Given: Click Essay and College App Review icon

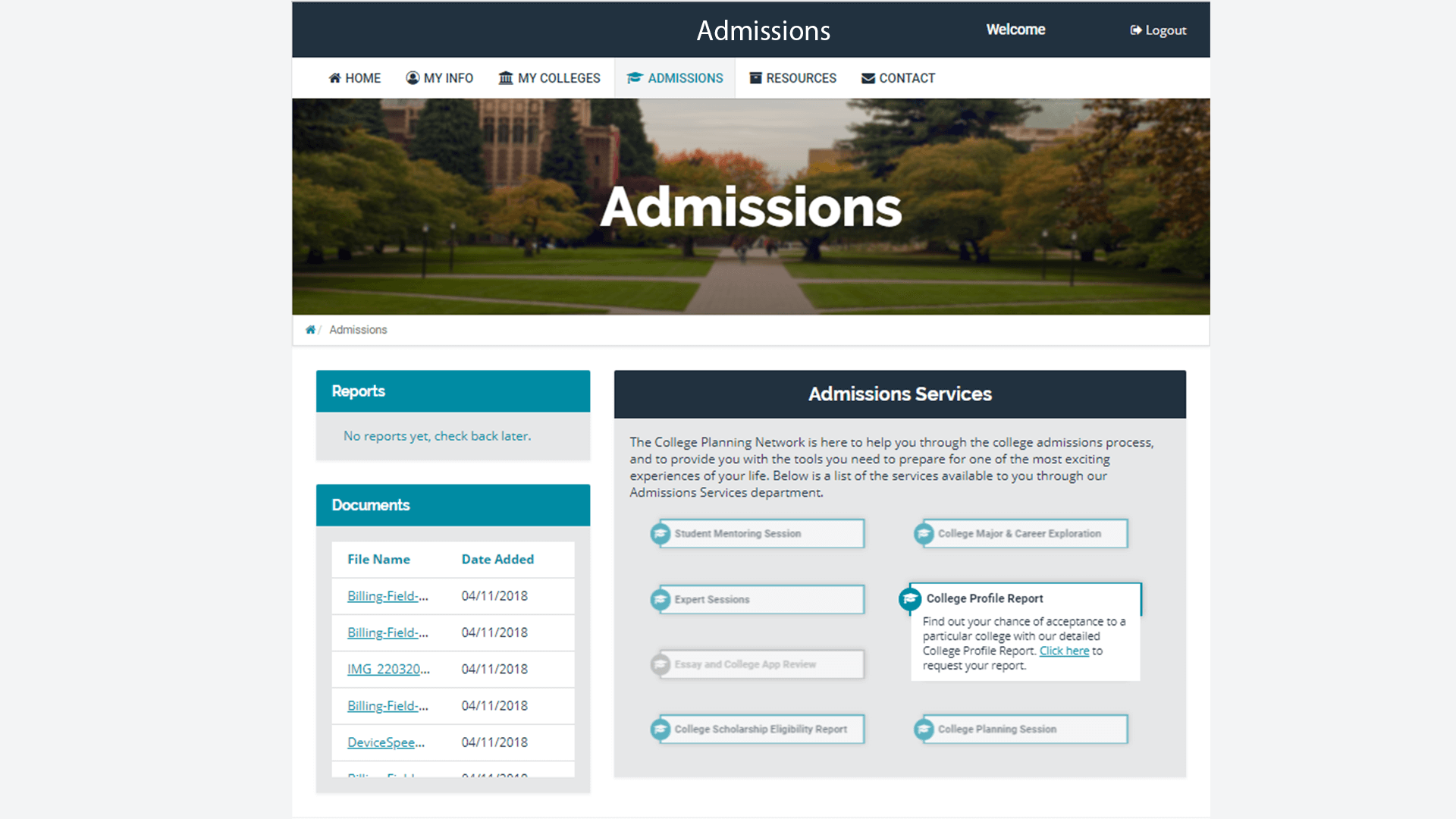Looking at the screenshot, I should [x=661, y=664].
